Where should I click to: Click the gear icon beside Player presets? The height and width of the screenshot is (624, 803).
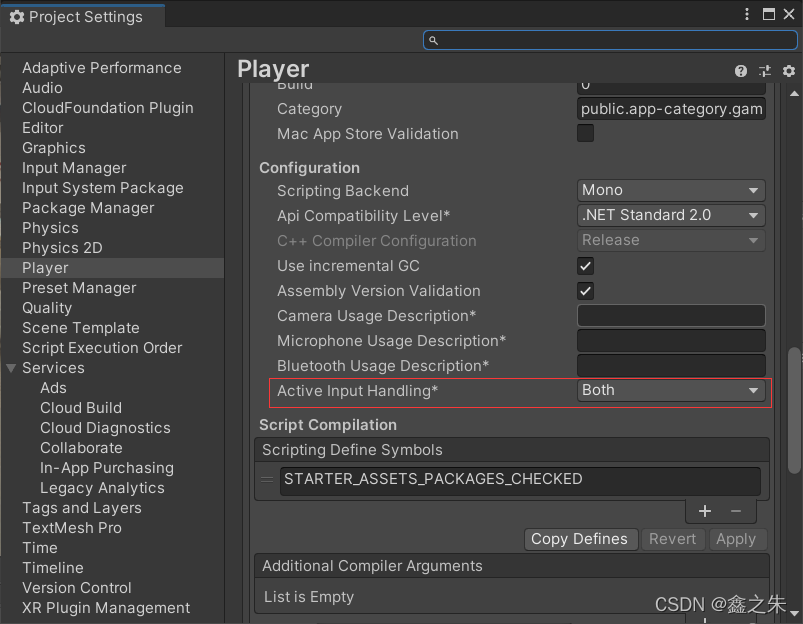click(x=788, y=71)
